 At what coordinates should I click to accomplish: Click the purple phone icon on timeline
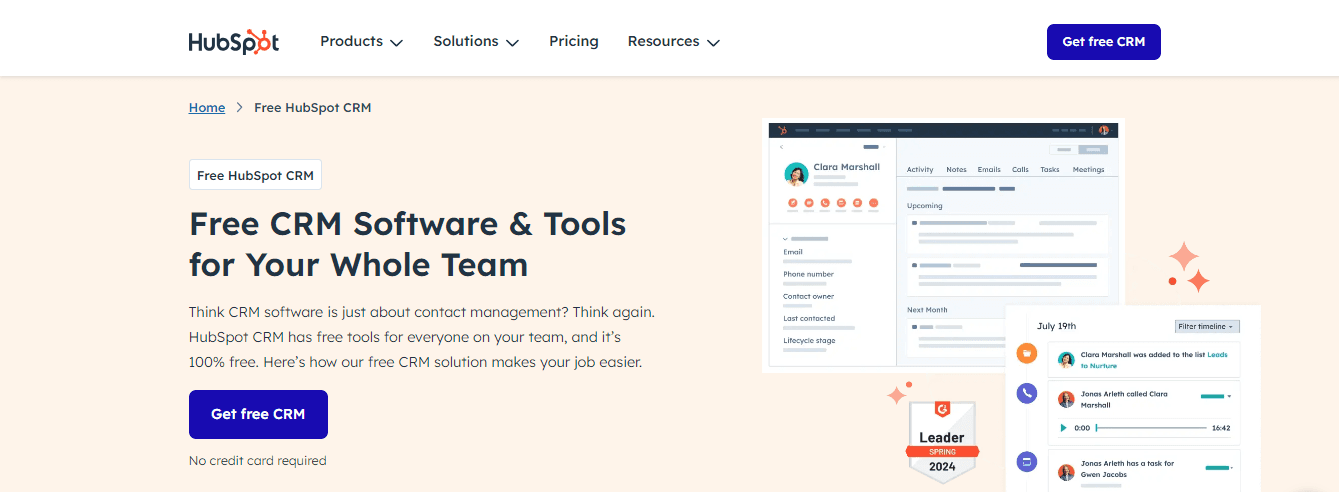tap(1027, 394)
